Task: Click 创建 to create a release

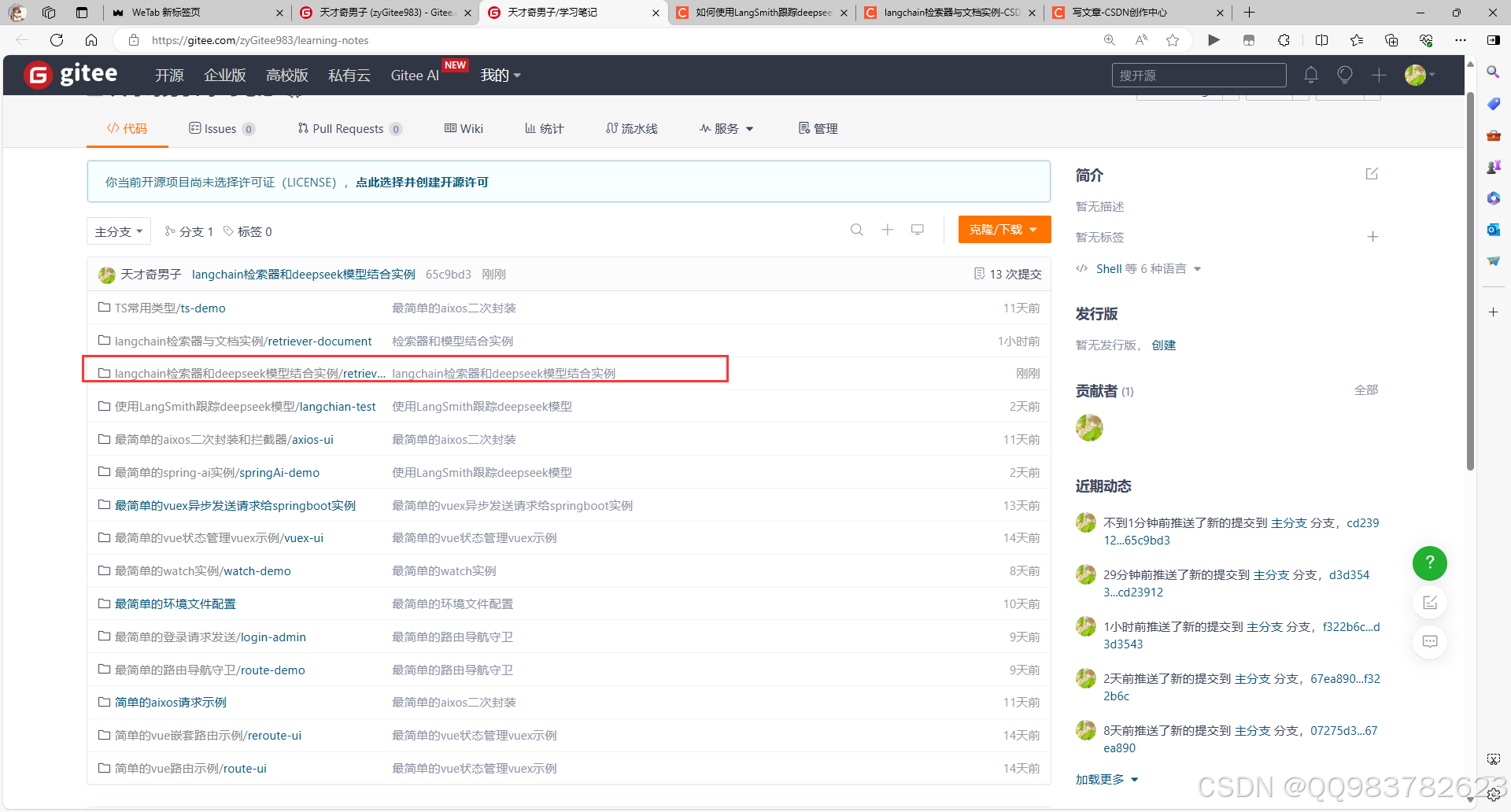Action: click(x=1164, y=345)
